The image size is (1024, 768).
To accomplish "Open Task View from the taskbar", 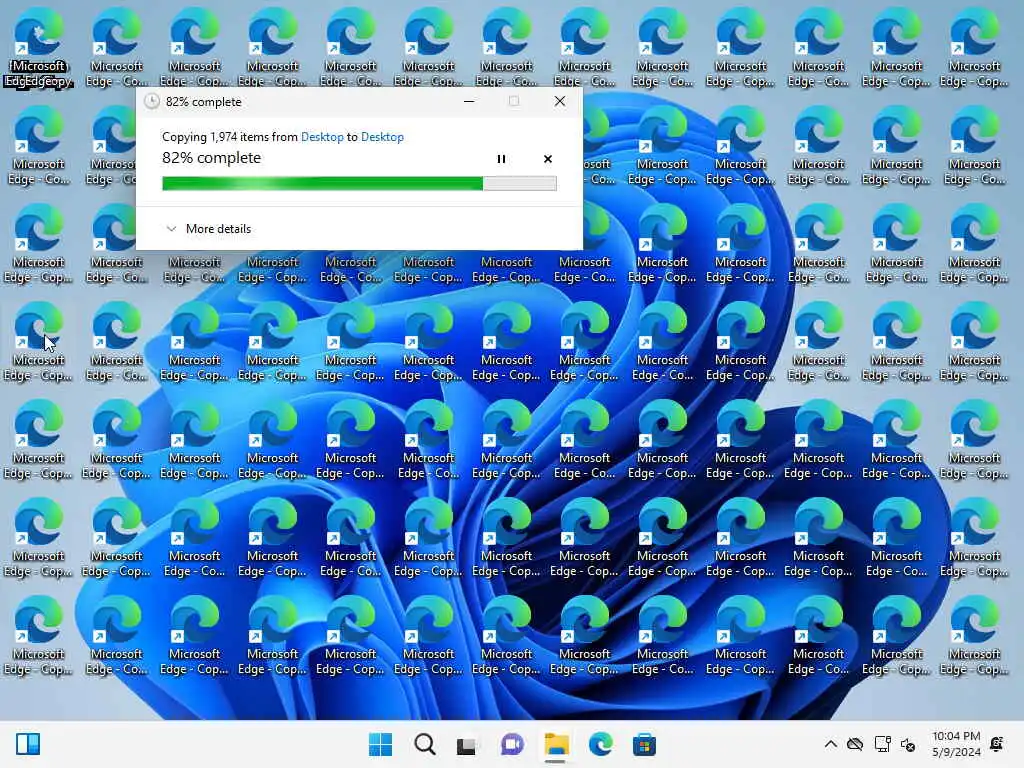I will pos(466,744).
